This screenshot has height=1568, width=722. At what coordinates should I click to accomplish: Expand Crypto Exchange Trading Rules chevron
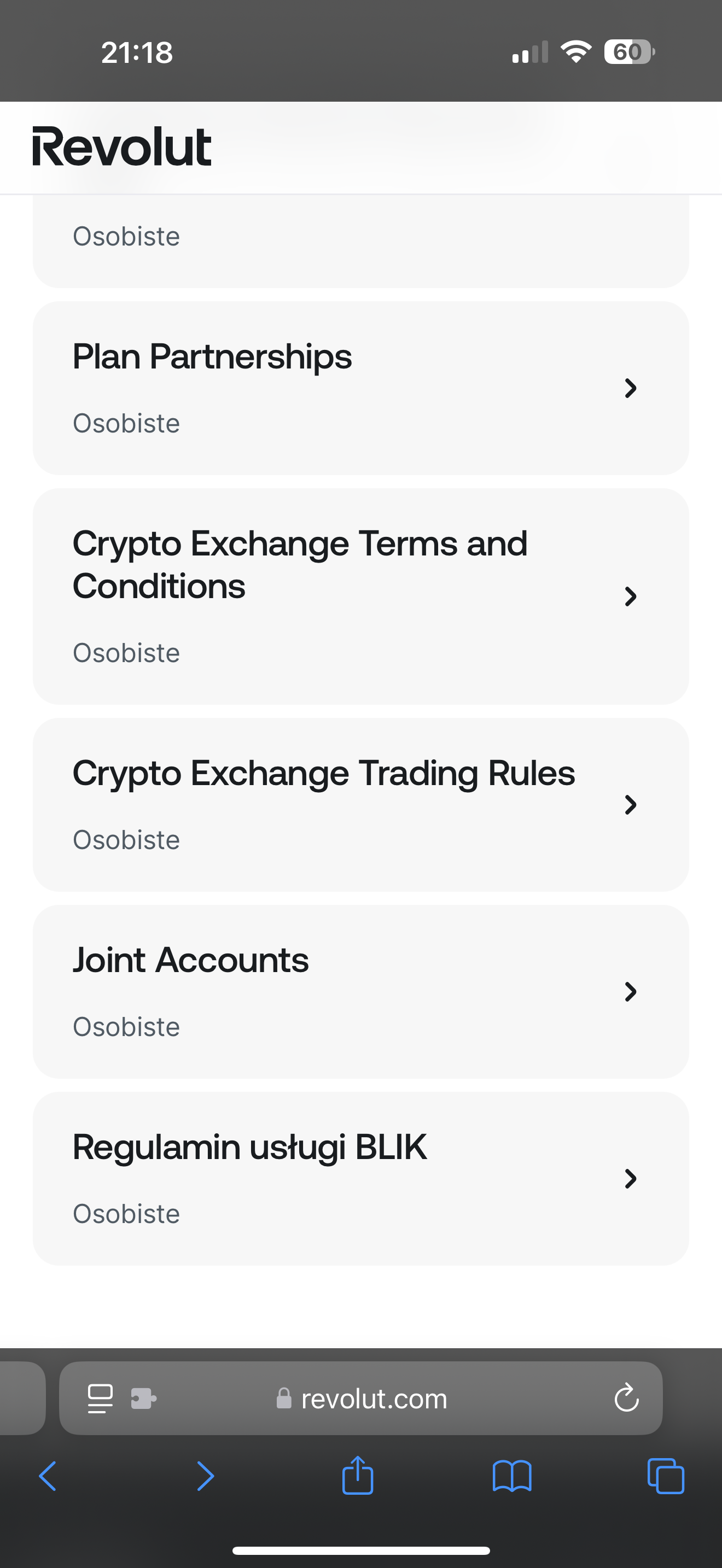point(631,805)
